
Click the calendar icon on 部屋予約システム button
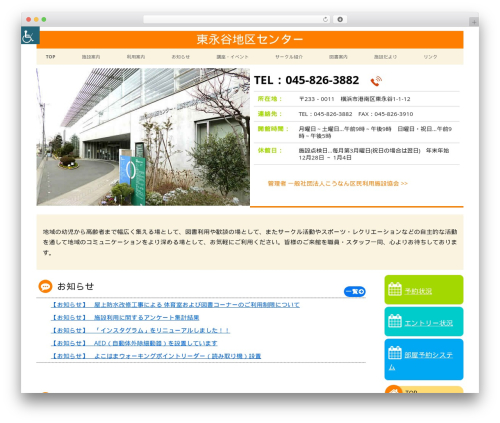click(395, 353)
